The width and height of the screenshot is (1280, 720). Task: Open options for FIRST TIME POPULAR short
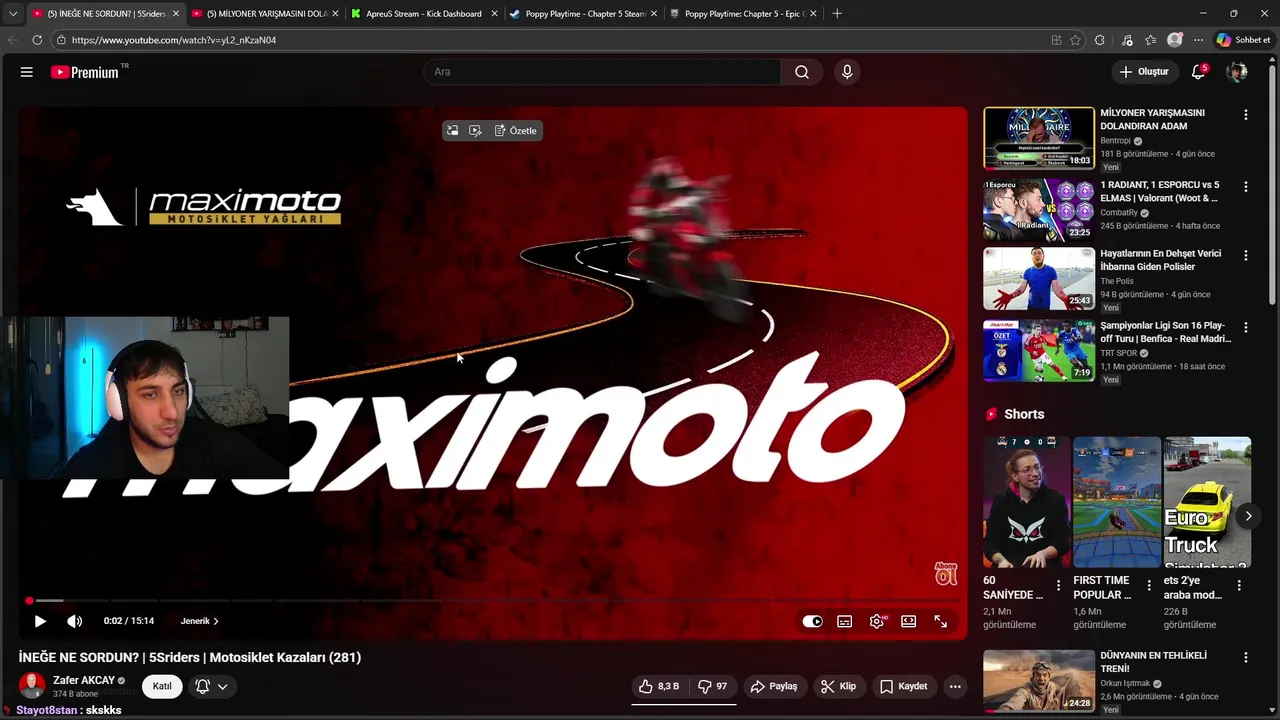coord(1148,586)
